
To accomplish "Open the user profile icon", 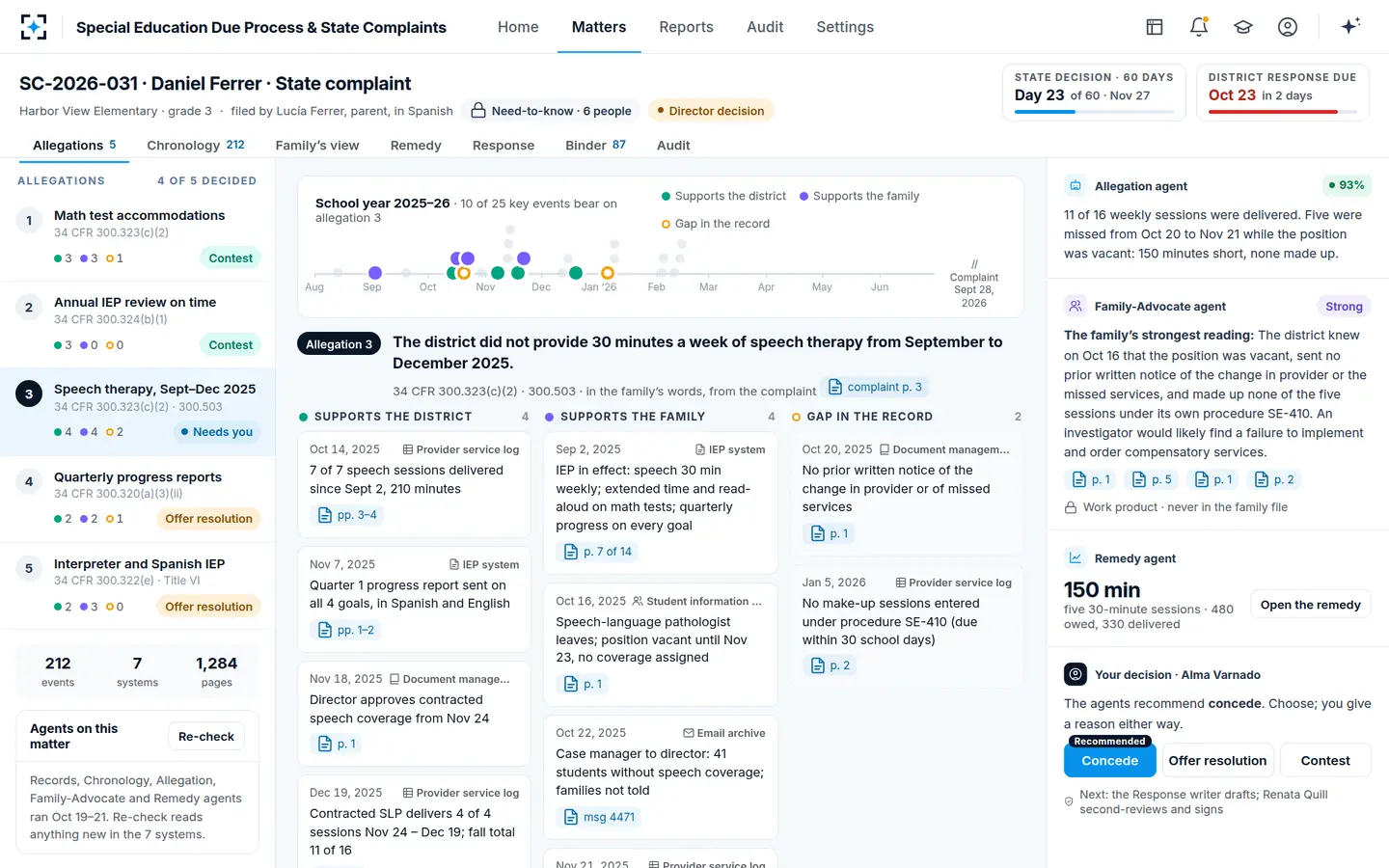I will (x=1288, y=27).
